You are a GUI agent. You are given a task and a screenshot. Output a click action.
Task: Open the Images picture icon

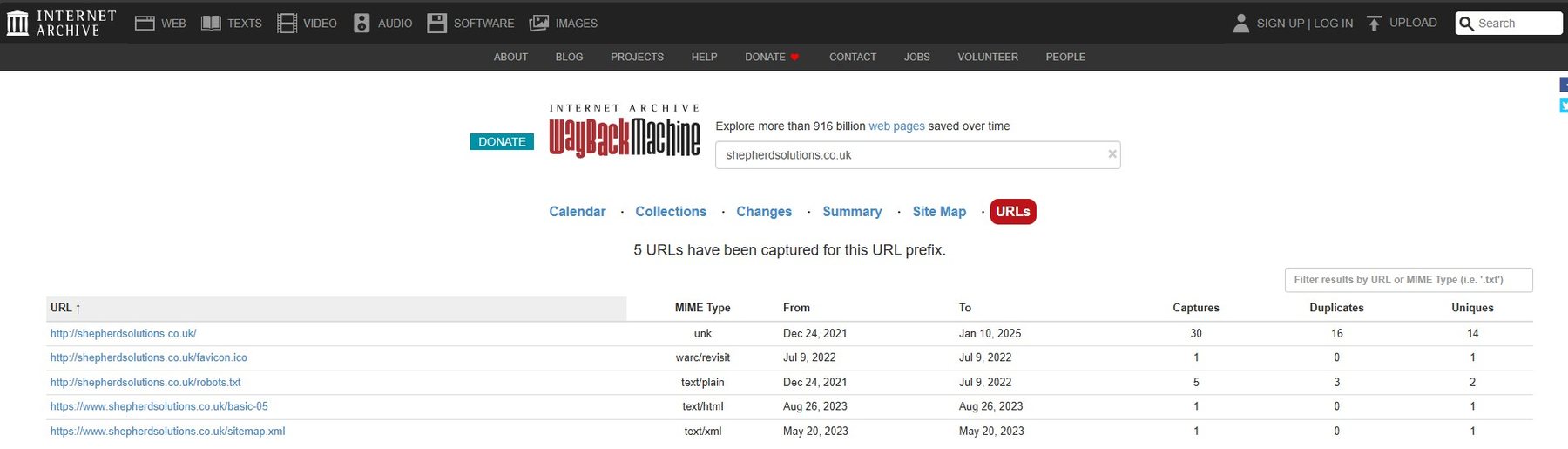click(x=539, y=24)
